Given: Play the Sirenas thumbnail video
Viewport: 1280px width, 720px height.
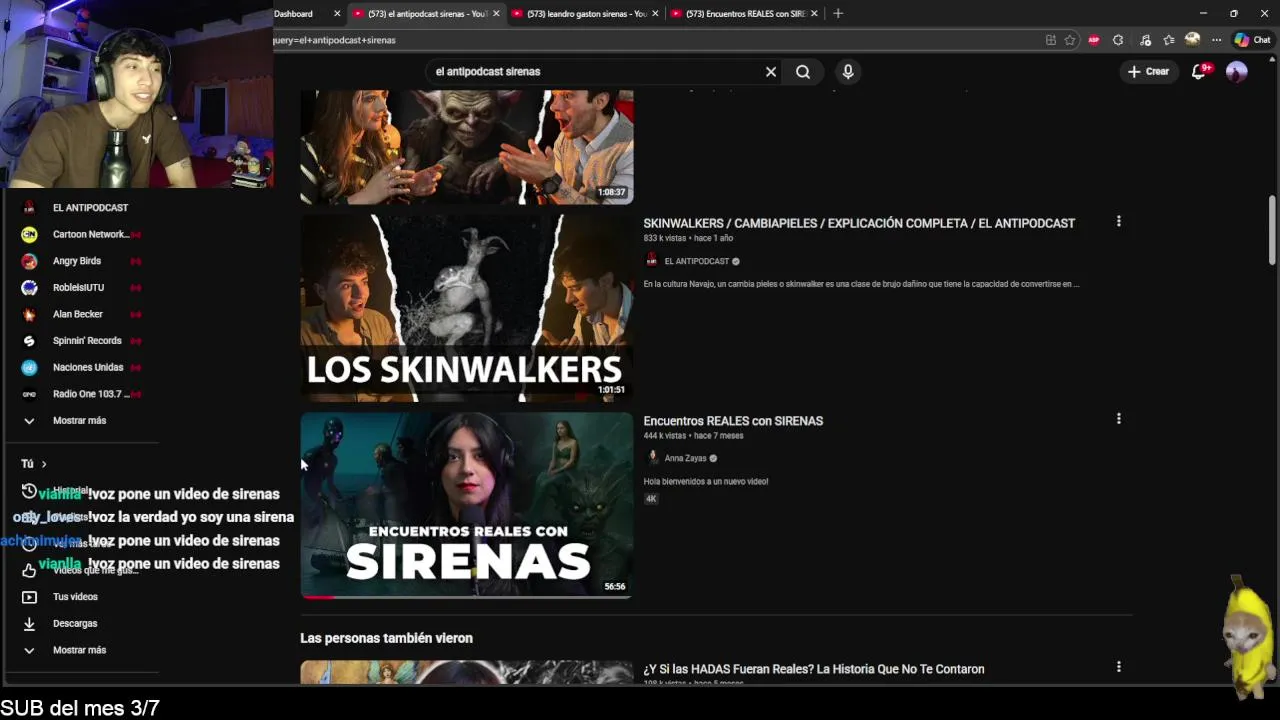Looking at the screenshot, I should click(467, 505).
